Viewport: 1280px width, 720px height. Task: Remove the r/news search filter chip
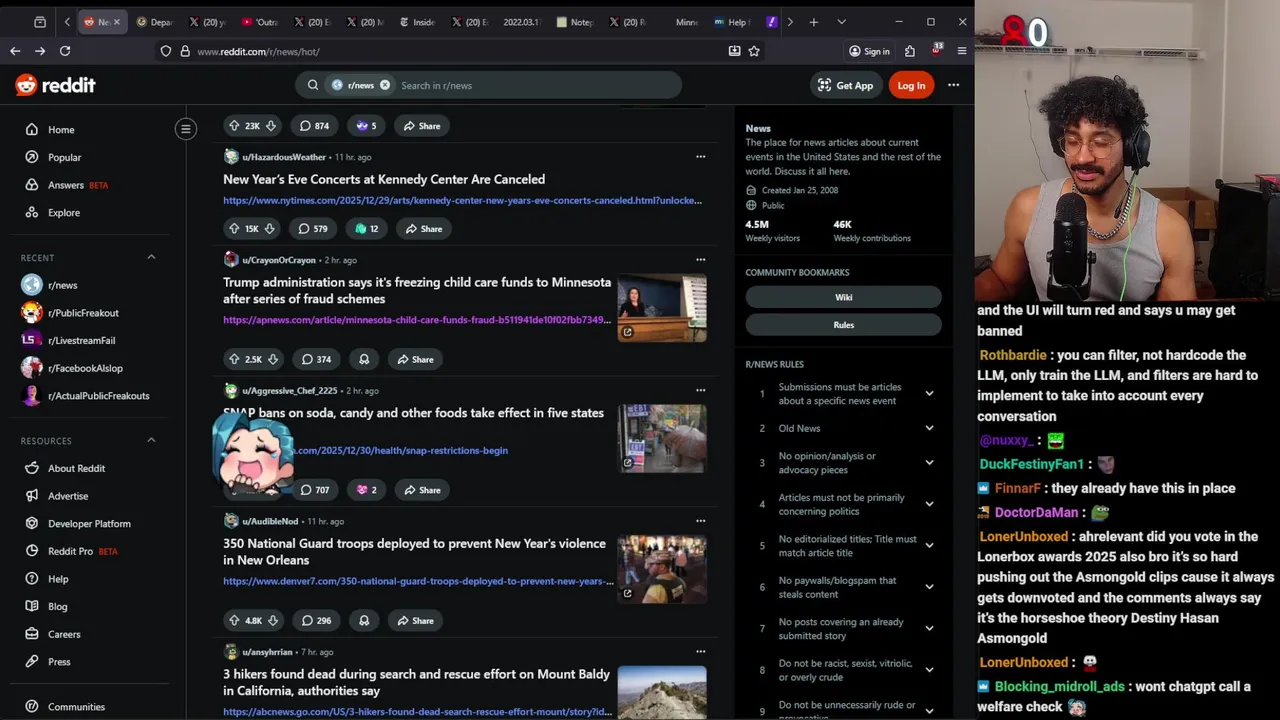(x=385, y=85)
